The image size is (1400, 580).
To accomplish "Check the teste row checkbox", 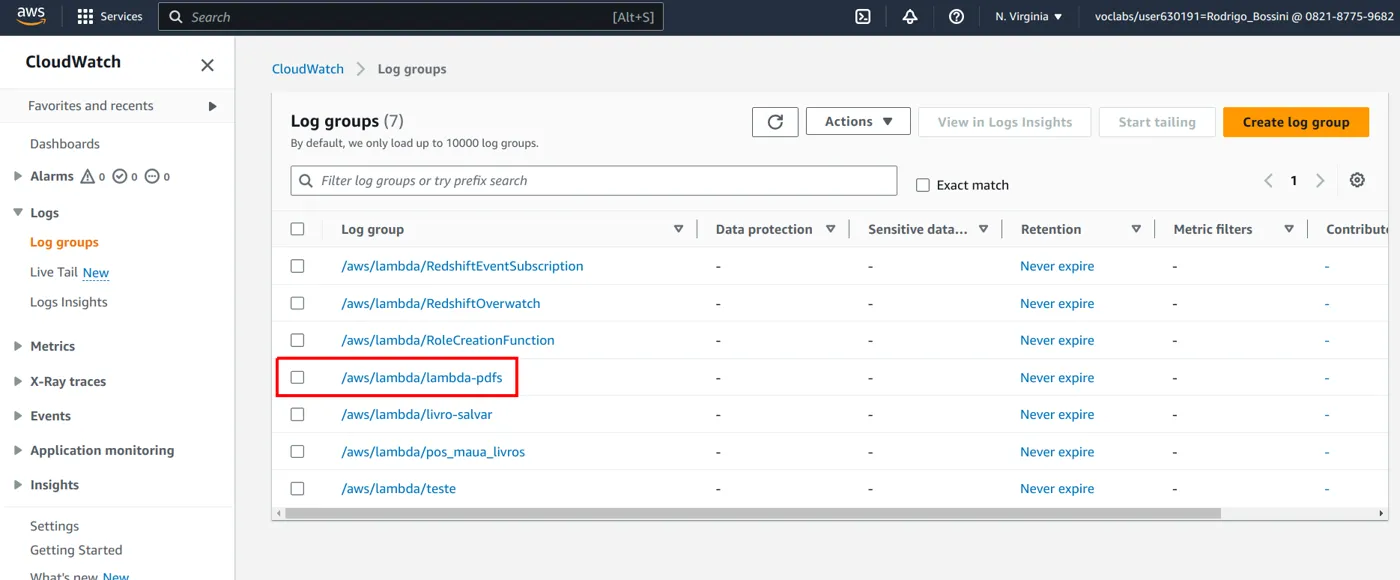I will click(297, 488).
